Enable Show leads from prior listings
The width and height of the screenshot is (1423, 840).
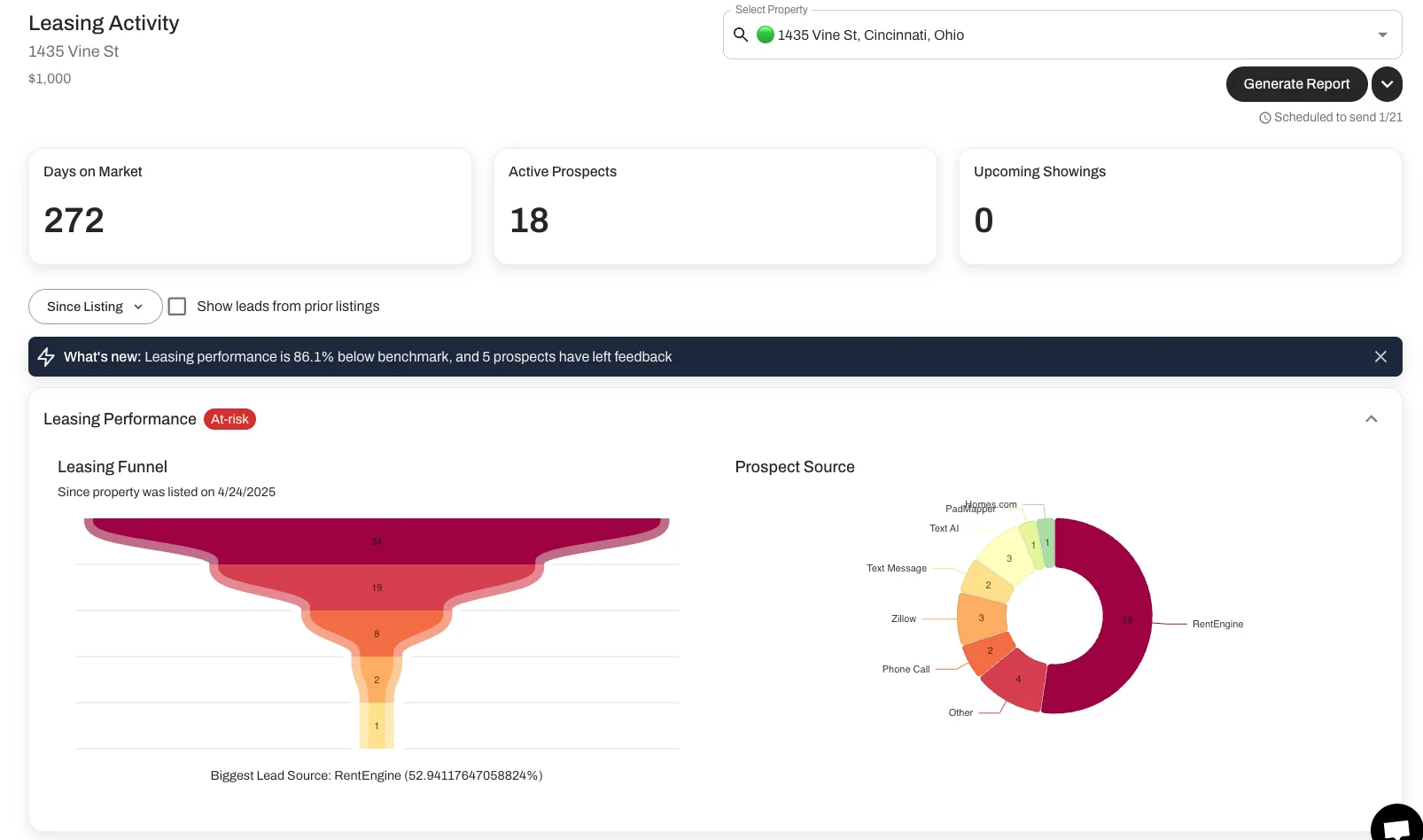click(x=177, y=306)
